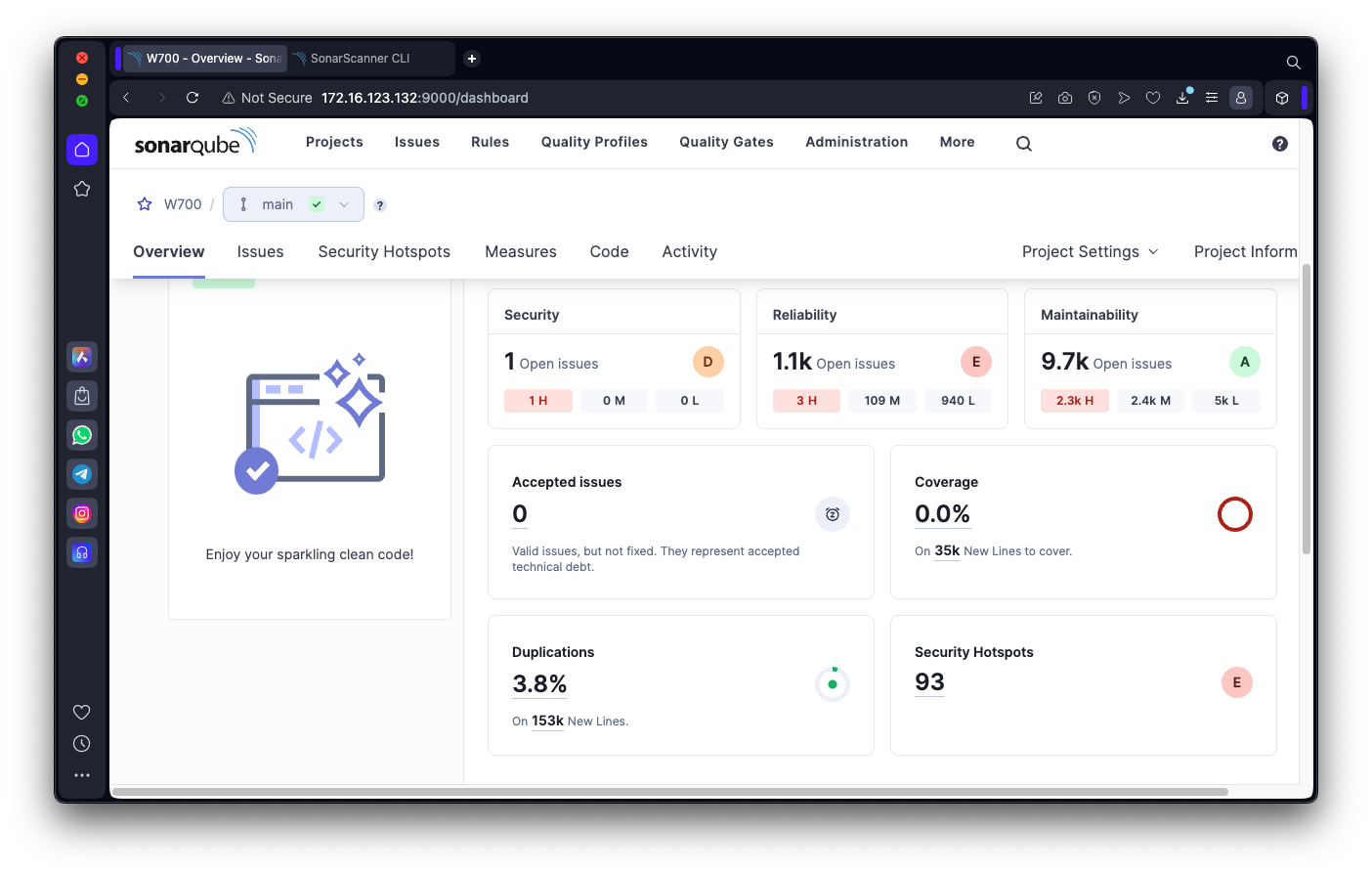
Task: Open the shopping bag sidebar icon
Action: 82,396
